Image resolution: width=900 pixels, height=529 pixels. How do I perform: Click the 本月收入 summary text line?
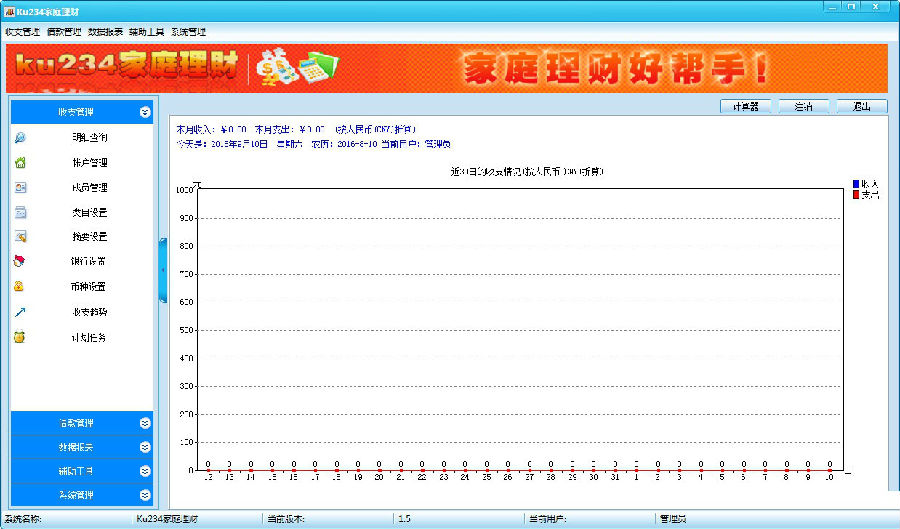point(296,130)
